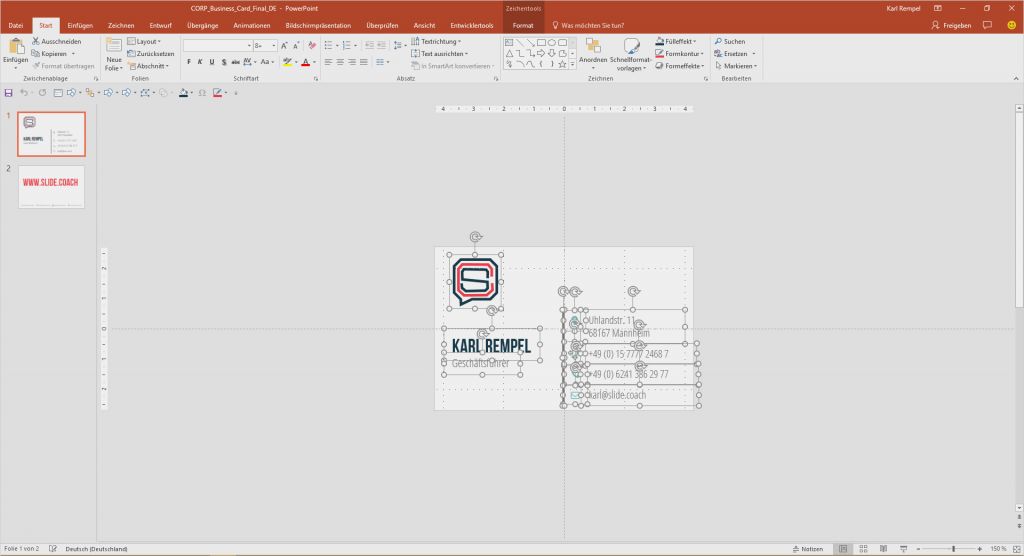Toggle the Notizen notes pane
Viewport: 1024px width, 556px height.
click(808, 549)
